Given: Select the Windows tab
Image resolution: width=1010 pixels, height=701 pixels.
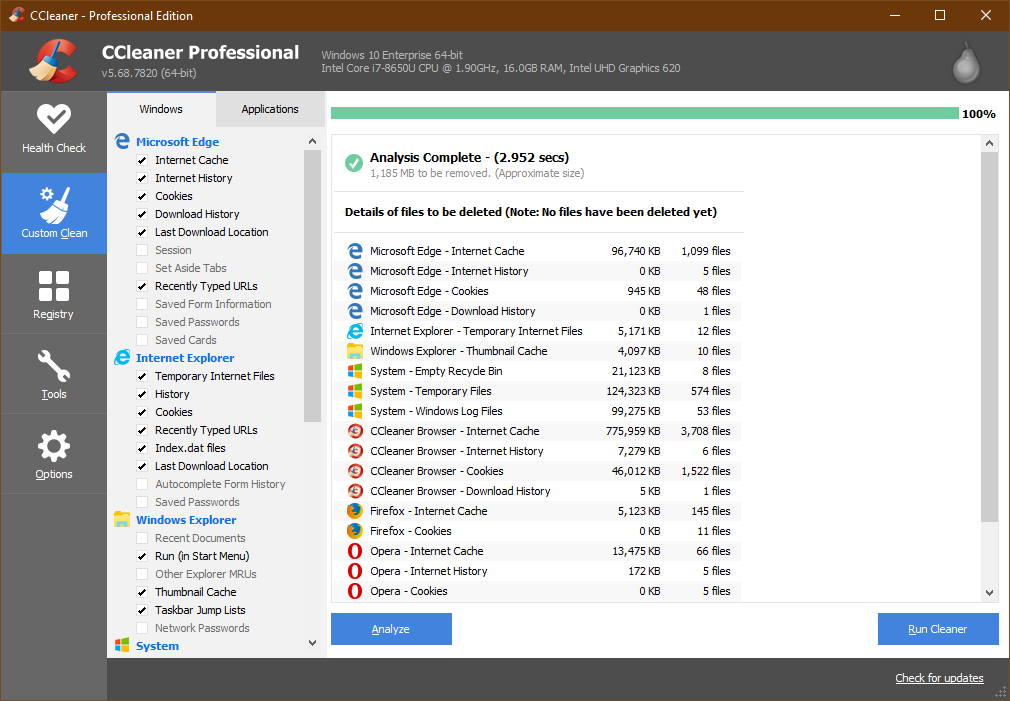Looking at the screenshot, I should (160, 109).
